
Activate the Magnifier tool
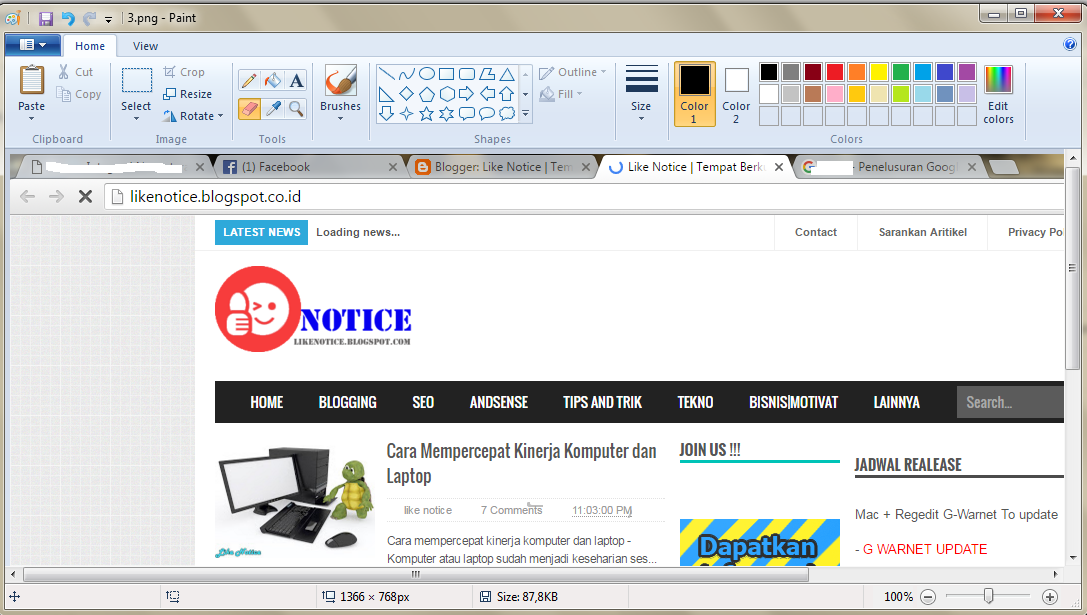pos(295,108)
